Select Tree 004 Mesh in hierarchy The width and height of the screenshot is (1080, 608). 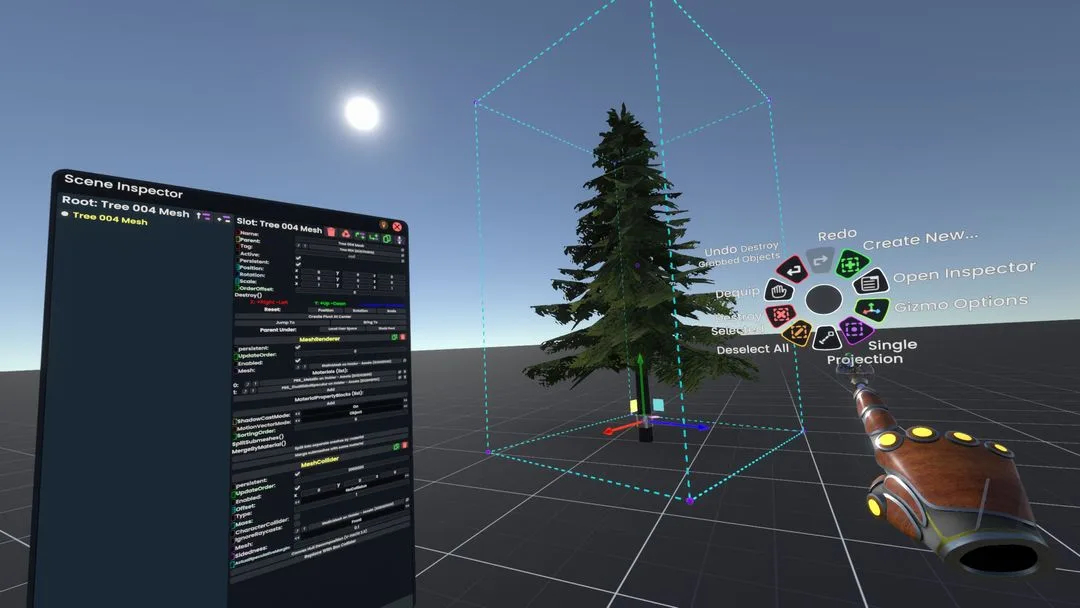(x=110, y=218)
